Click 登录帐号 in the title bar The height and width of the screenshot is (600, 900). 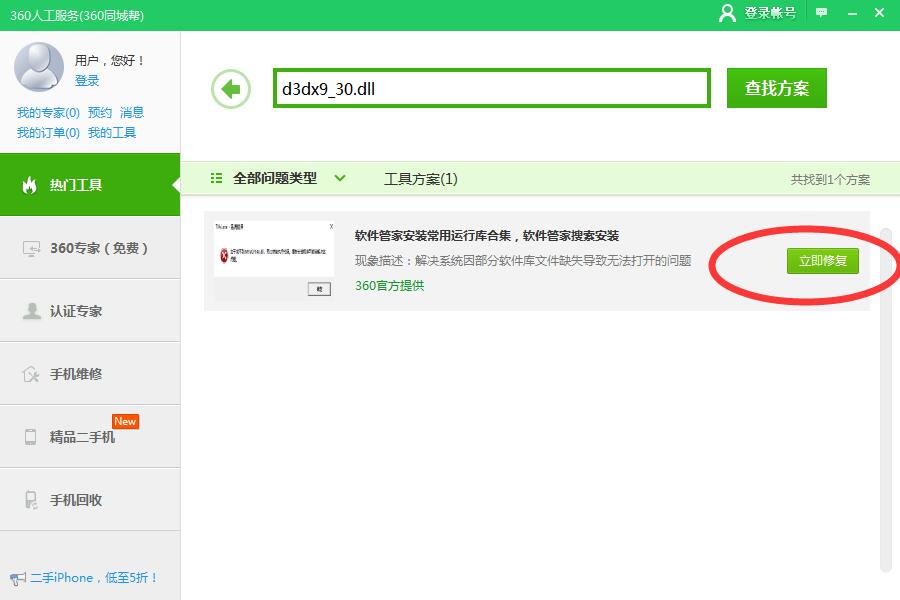[770, 13]
